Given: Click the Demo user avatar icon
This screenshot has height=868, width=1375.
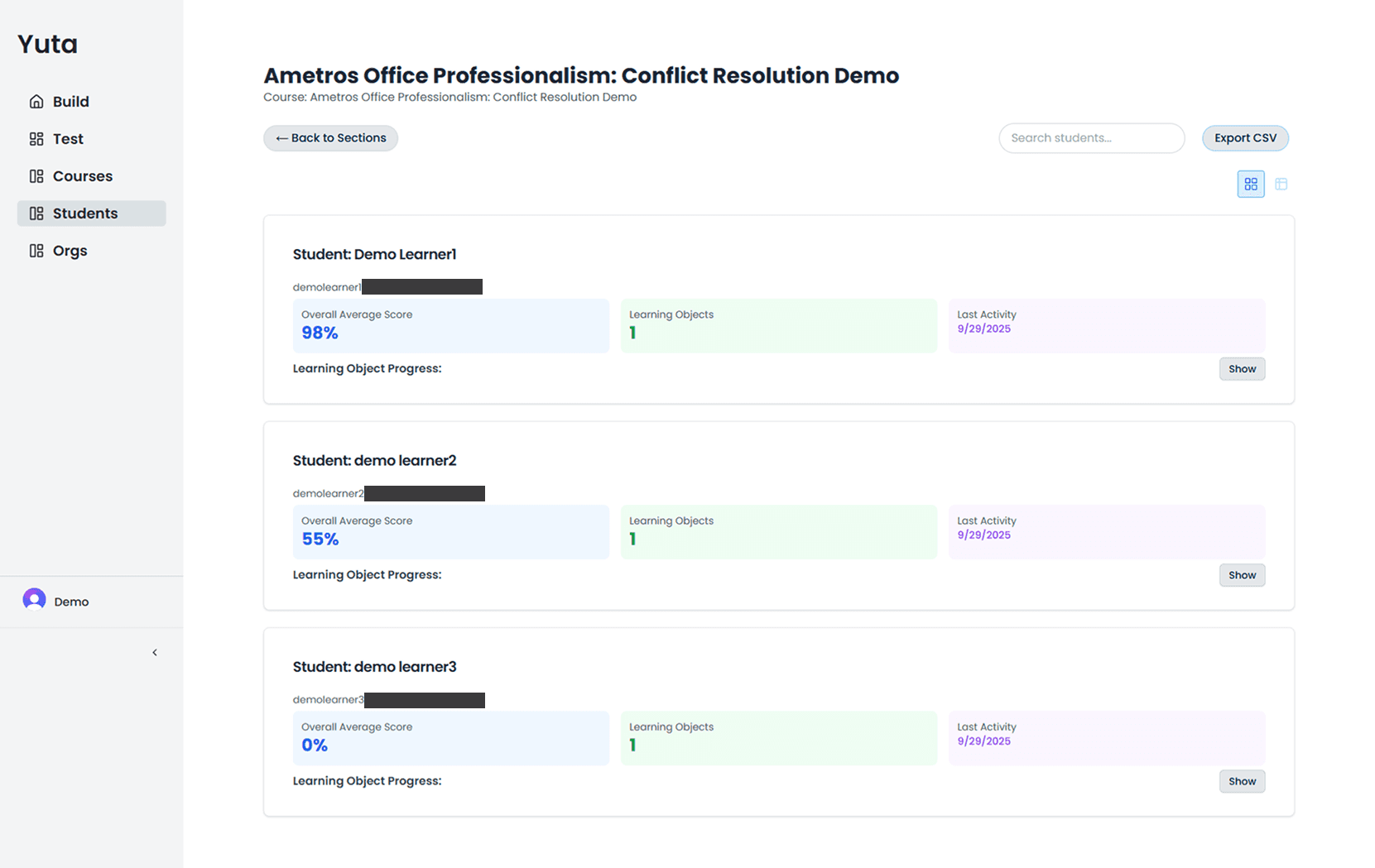Looking at the screenshot, I should (35, 600).
